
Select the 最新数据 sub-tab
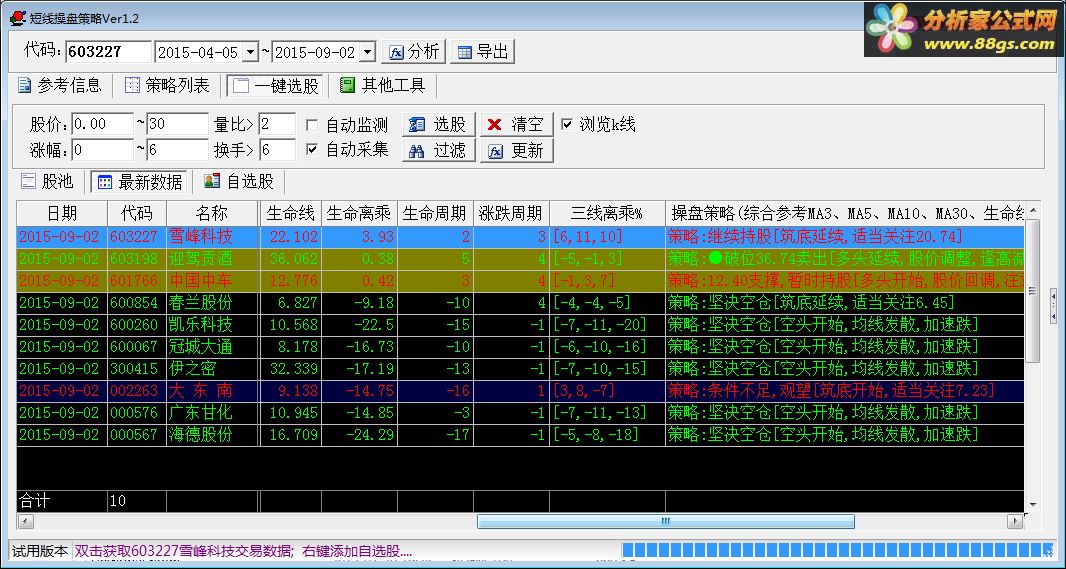point(139,182)
